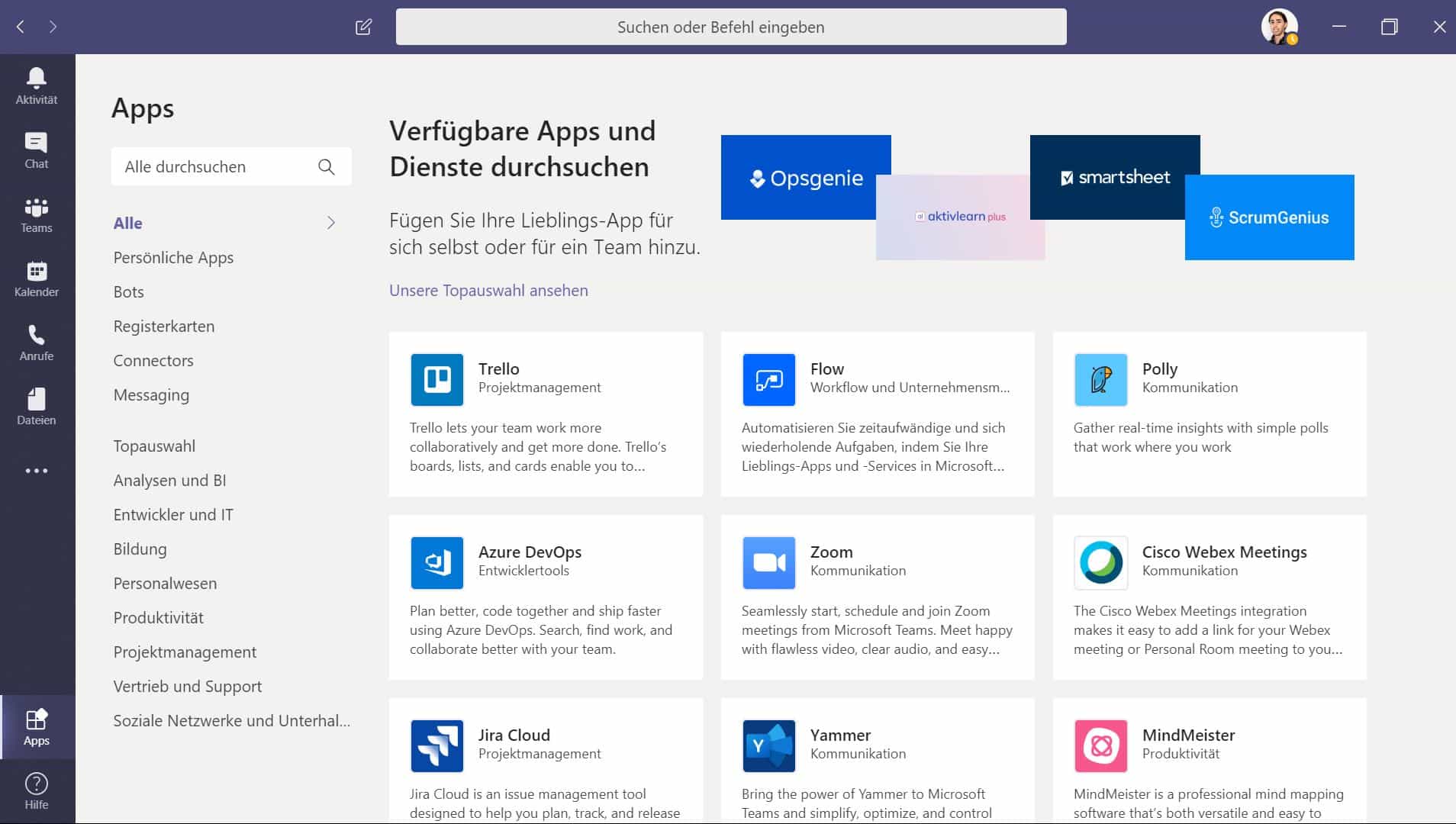Open the Chat icon in sidebar
1456x824 pixels.
click(x=36, y=142)
